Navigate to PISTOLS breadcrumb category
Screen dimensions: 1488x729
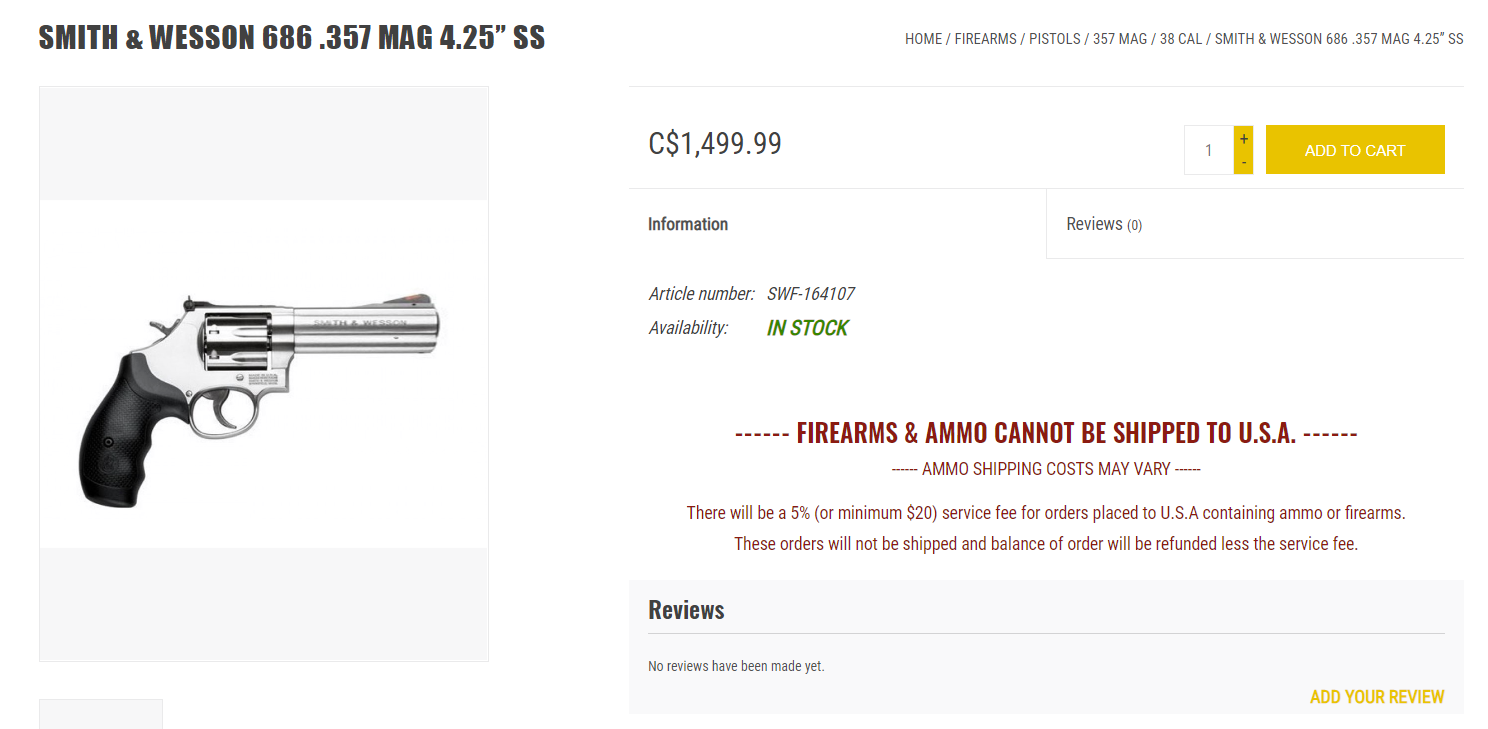coord(1054,39)
